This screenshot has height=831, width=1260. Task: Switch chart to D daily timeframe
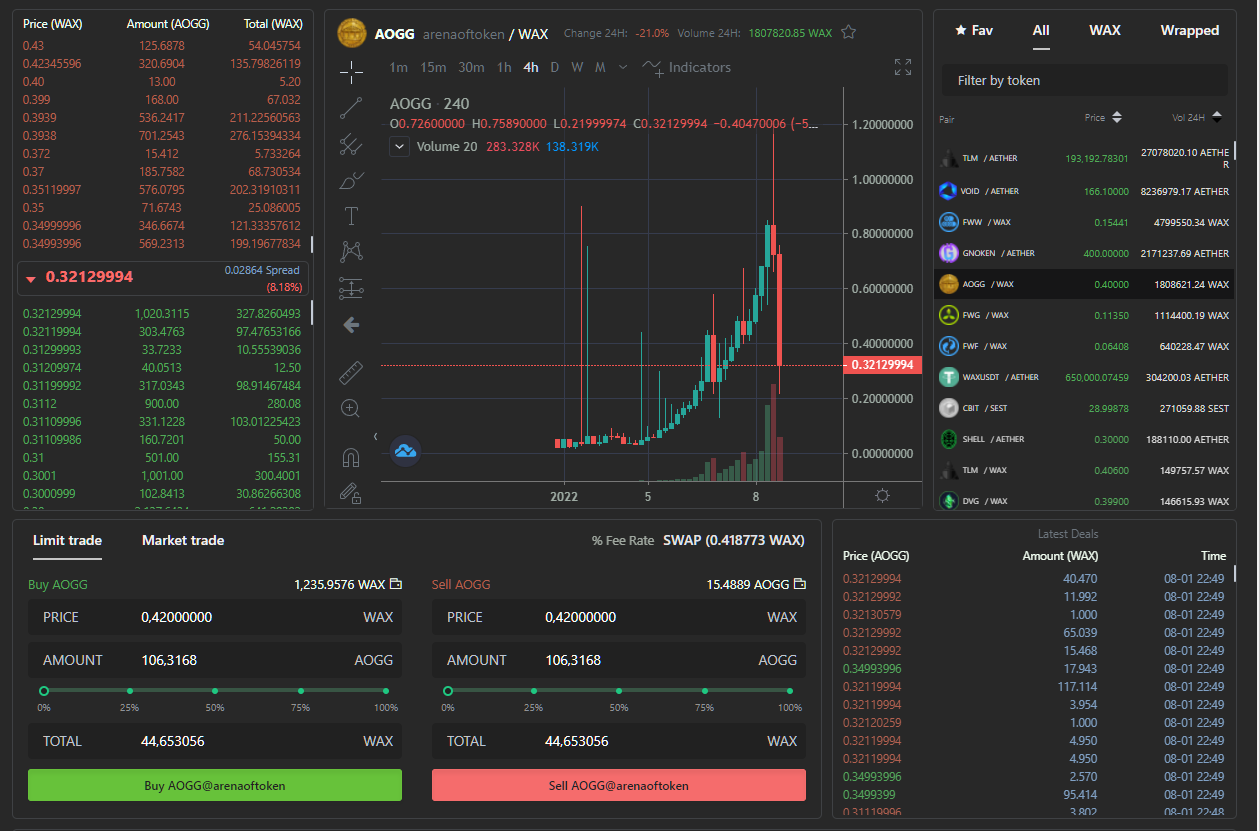pyautogui.click(x=555, y=67)
